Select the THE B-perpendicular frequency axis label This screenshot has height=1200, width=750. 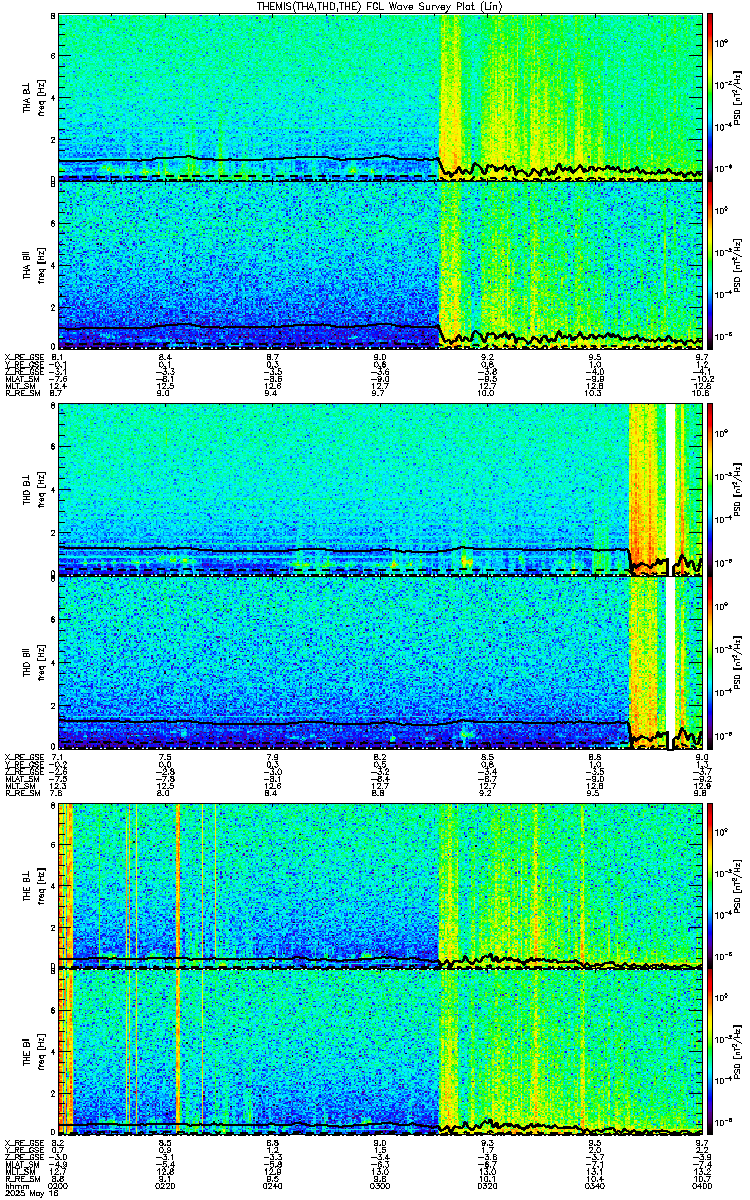[32, 885]
